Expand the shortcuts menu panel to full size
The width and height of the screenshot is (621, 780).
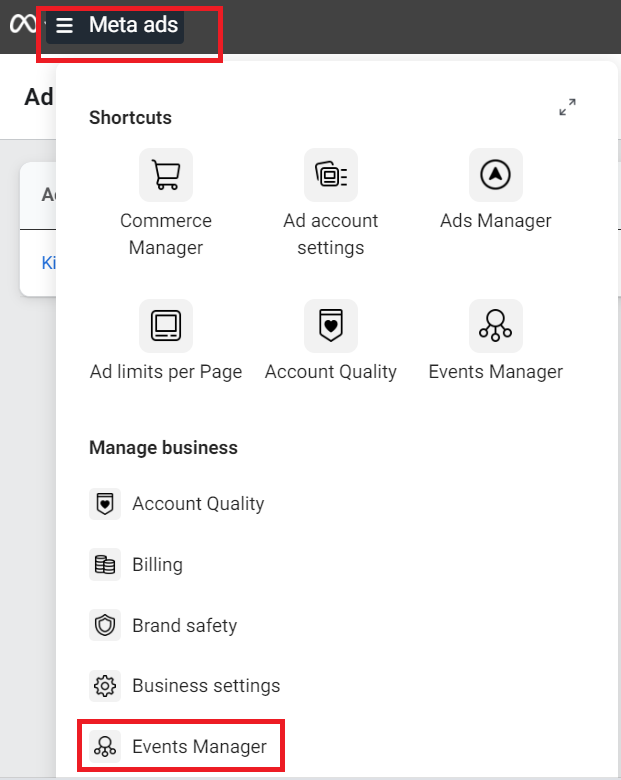tap(567, 107)
